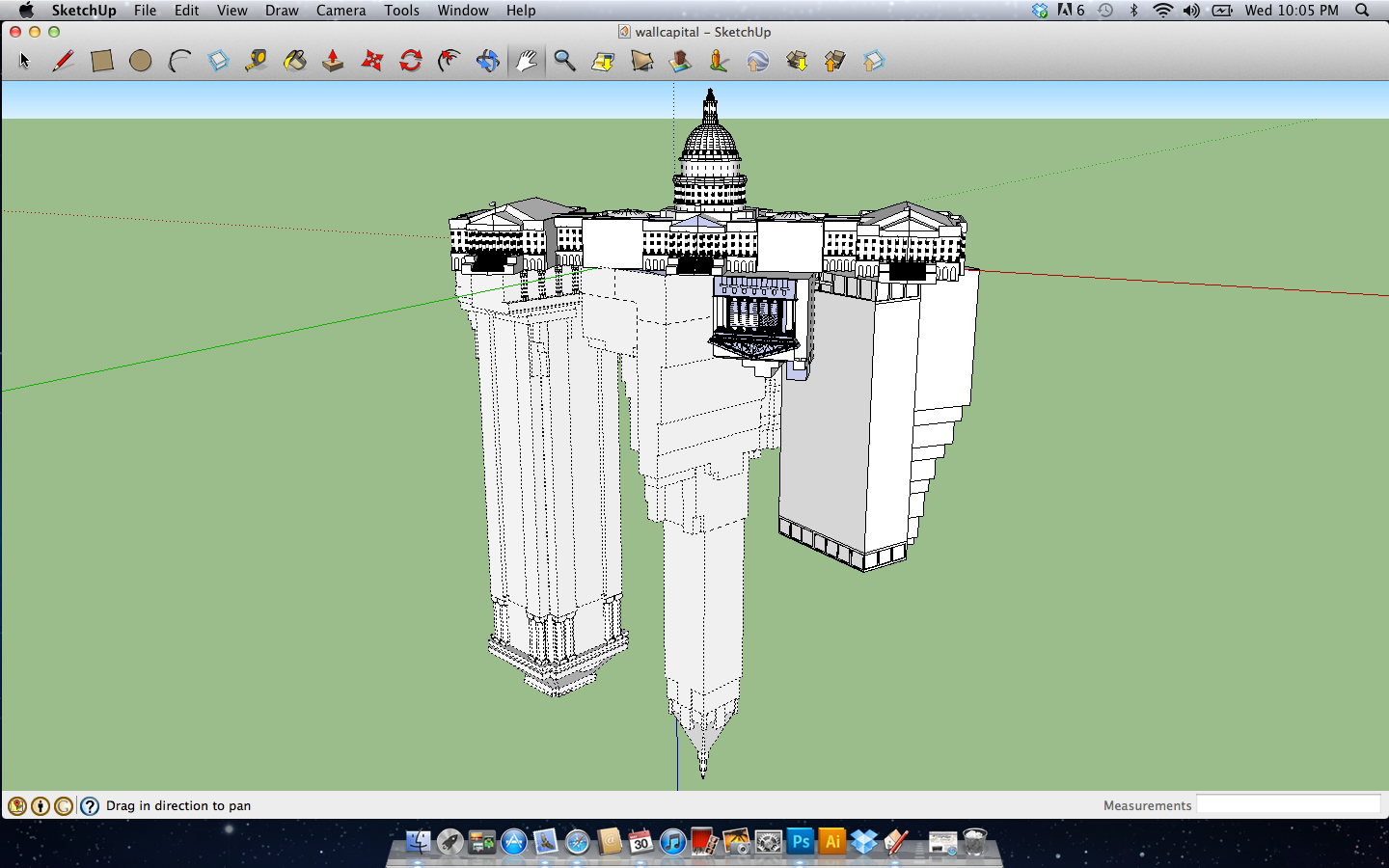Screen dimensions: 1389x868
Task: Preview model in Google Earth
Action: 758,61
